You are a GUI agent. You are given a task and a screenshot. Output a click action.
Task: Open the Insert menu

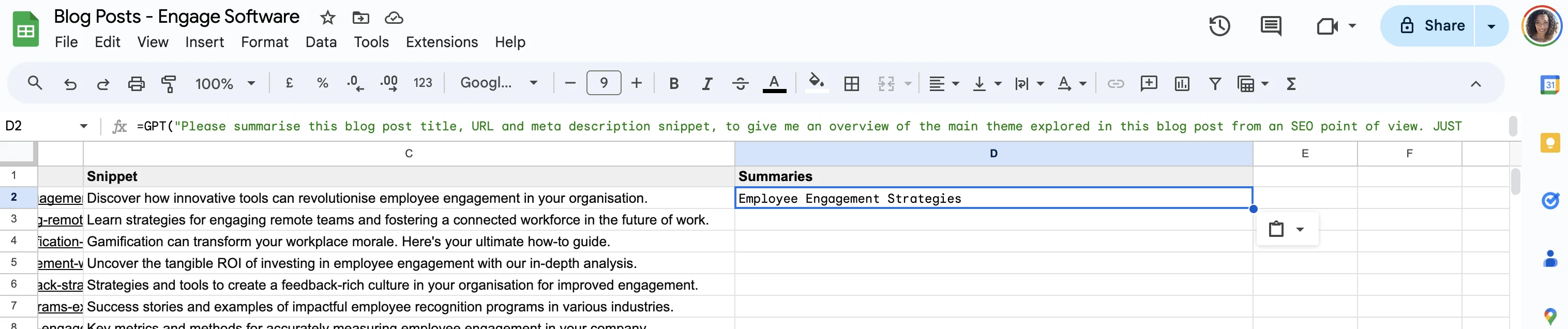coord(204,42)
